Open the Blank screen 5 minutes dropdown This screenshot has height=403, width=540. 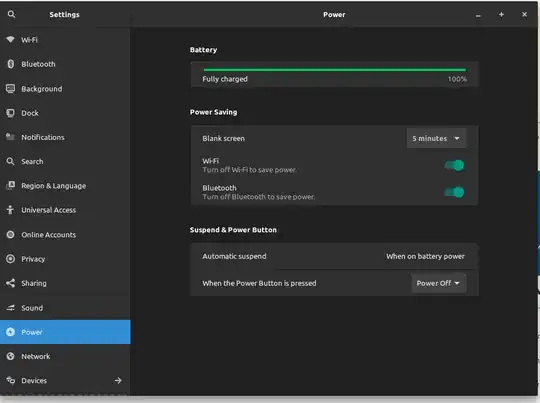coord(436,138)
